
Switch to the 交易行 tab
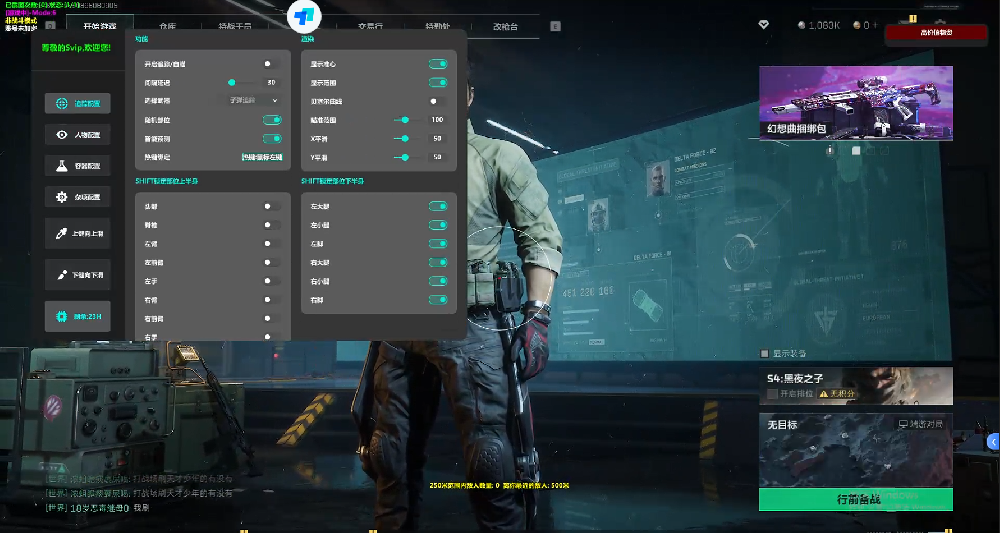point(371,27)
